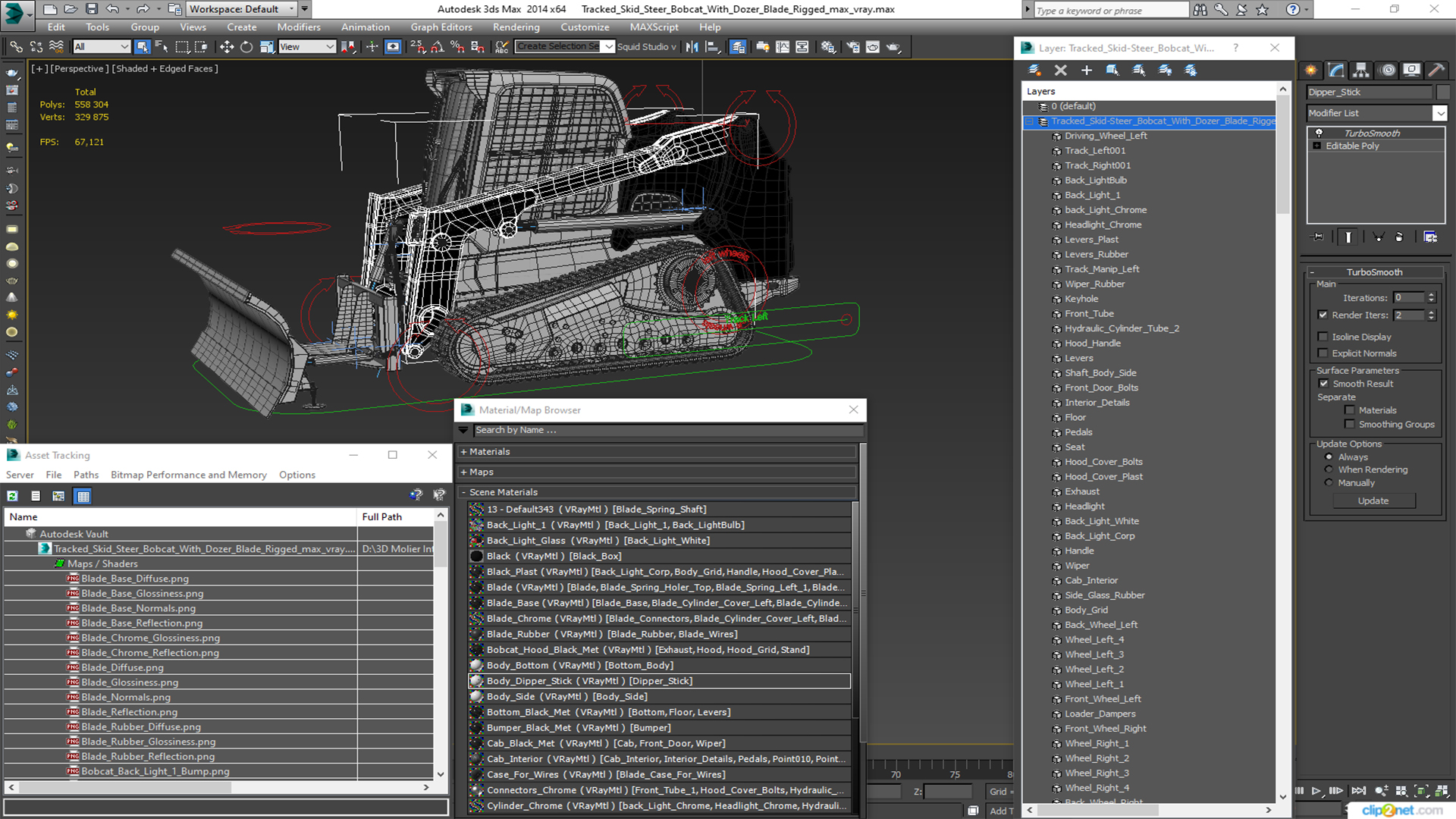The height and width of the screenshot is (819, 1456).
Task: Expand the Maps group in browser
Action: tap(464, 472)
